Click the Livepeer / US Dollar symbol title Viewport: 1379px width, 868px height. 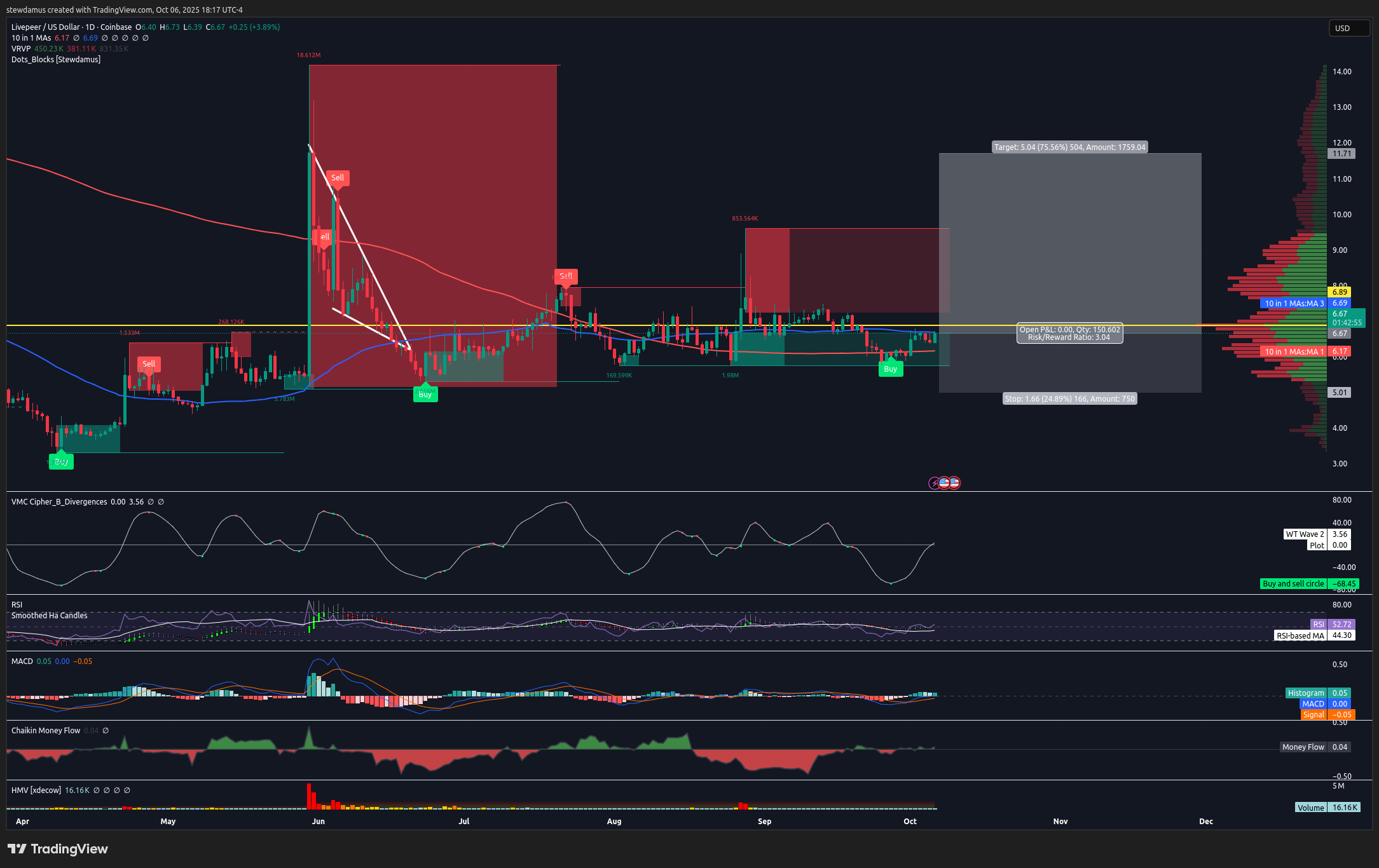click(46, 27)
